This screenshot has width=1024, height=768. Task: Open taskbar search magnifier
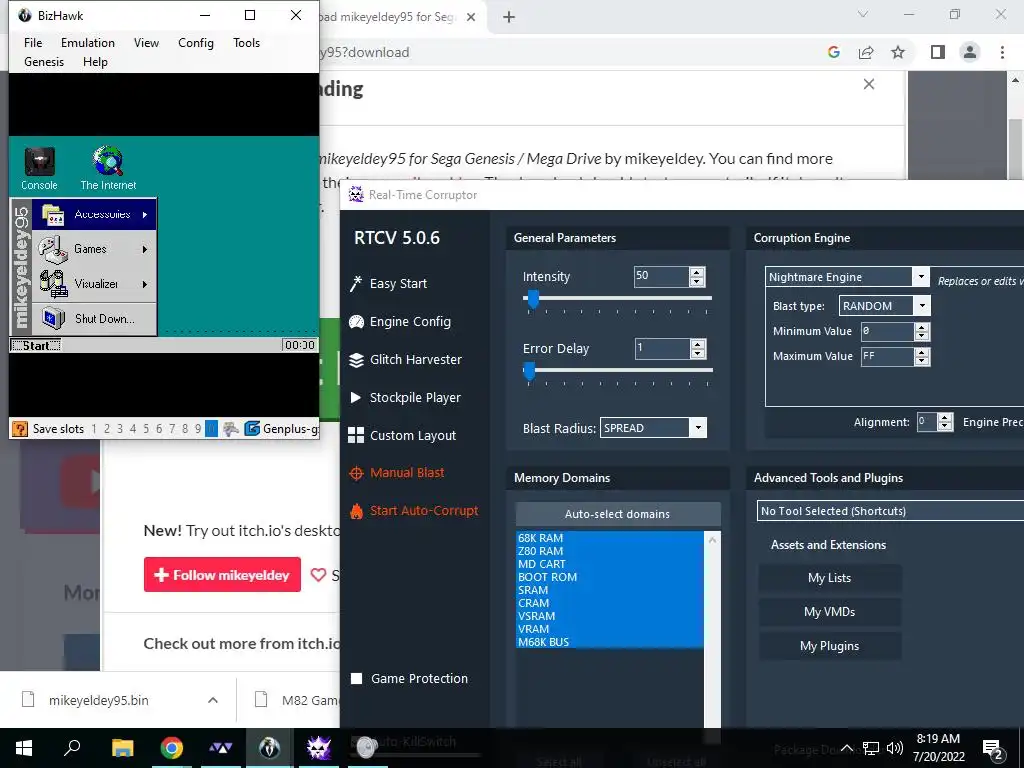tap(72, 747)
